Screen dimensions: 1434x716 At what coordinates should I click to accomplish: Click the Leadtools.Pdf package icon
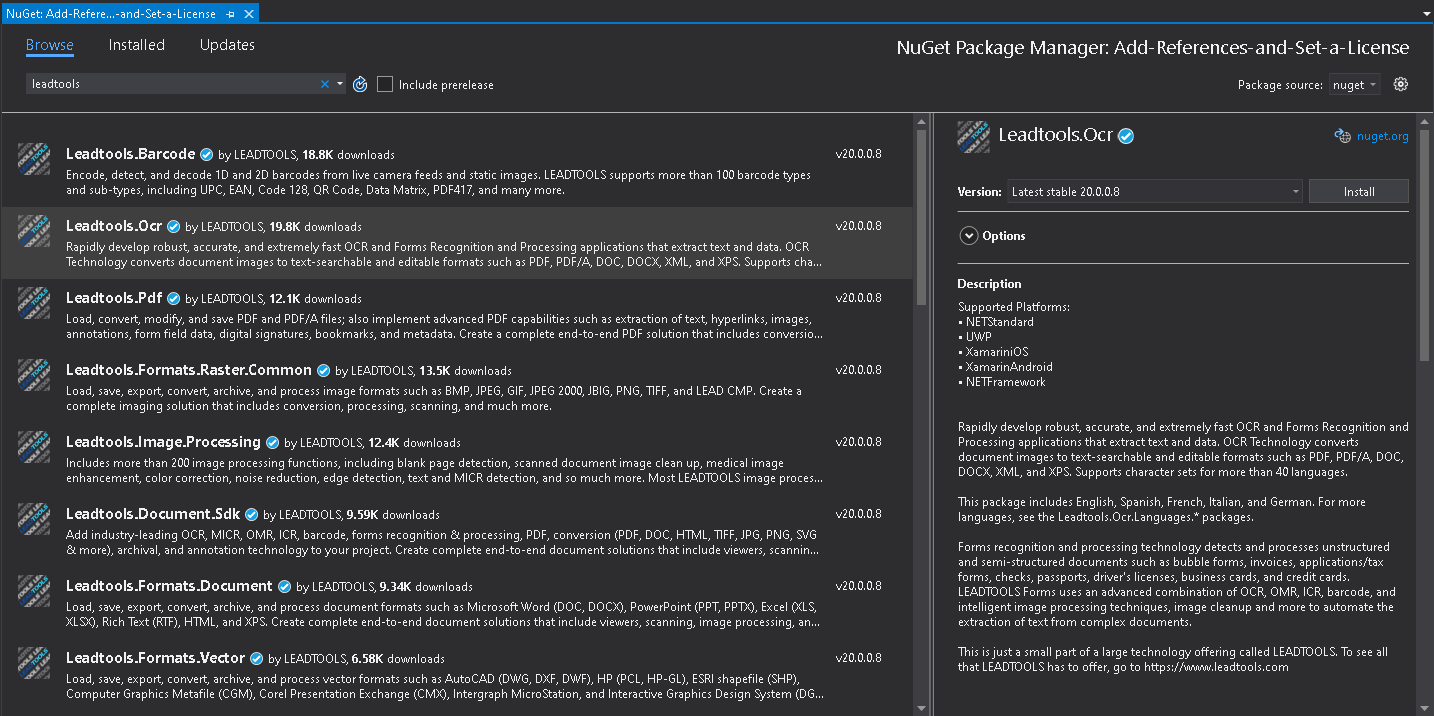pyautogui.click(x=34, y=303)
